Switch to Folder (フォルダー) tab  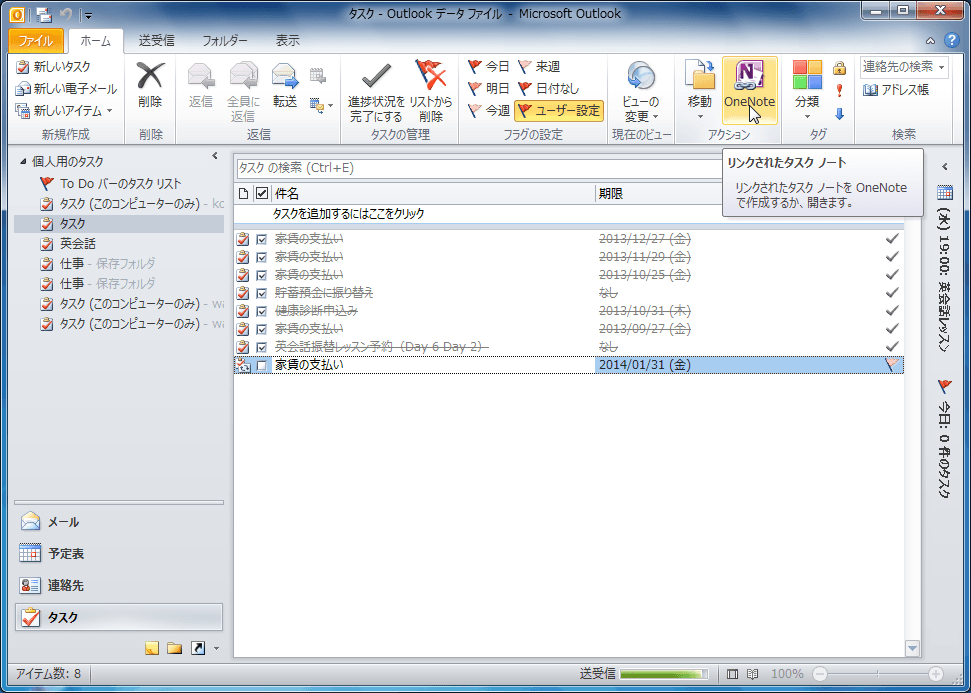point(225,41)
